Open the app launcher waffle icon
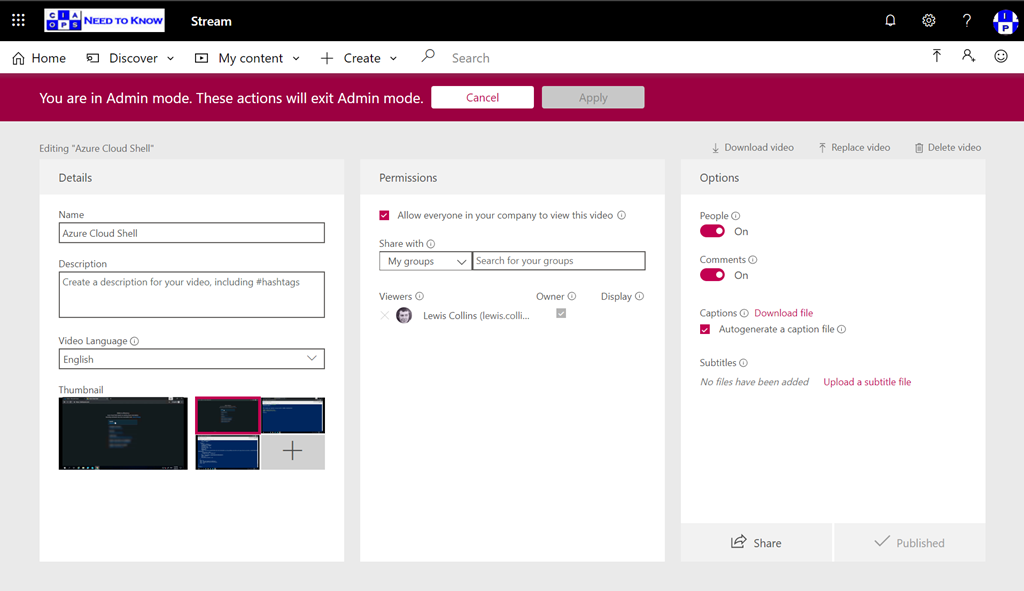 (18, 20)
